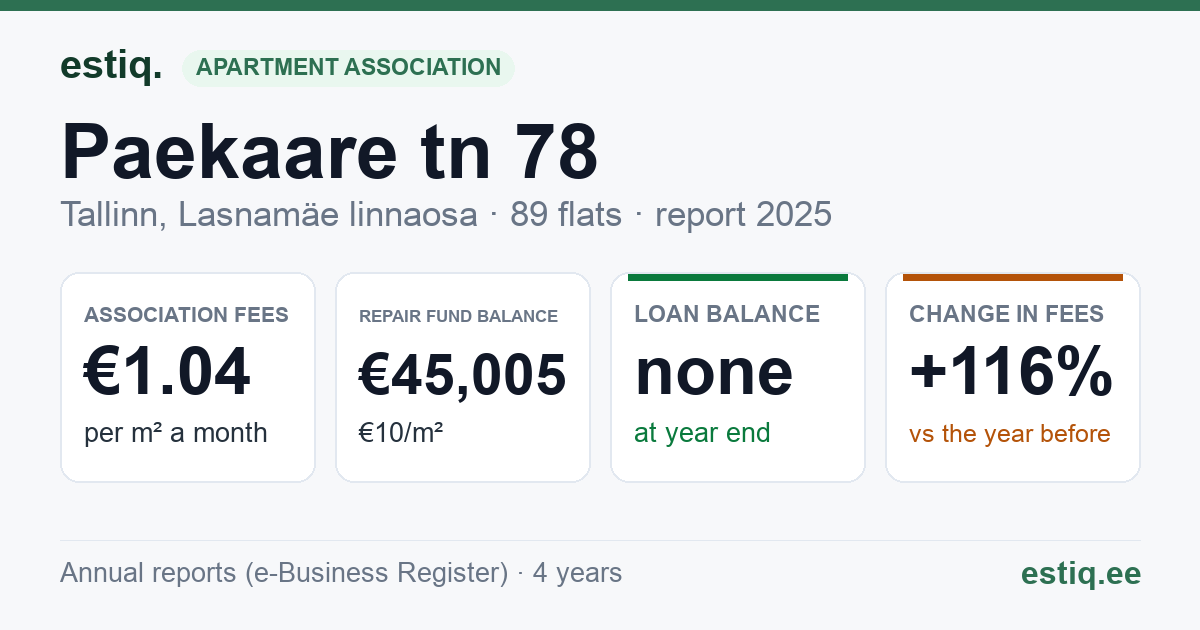Select the Tallinn, Lasnamäe linnaosa subtitle
1200x630 pixels.
tap(268, 215)
